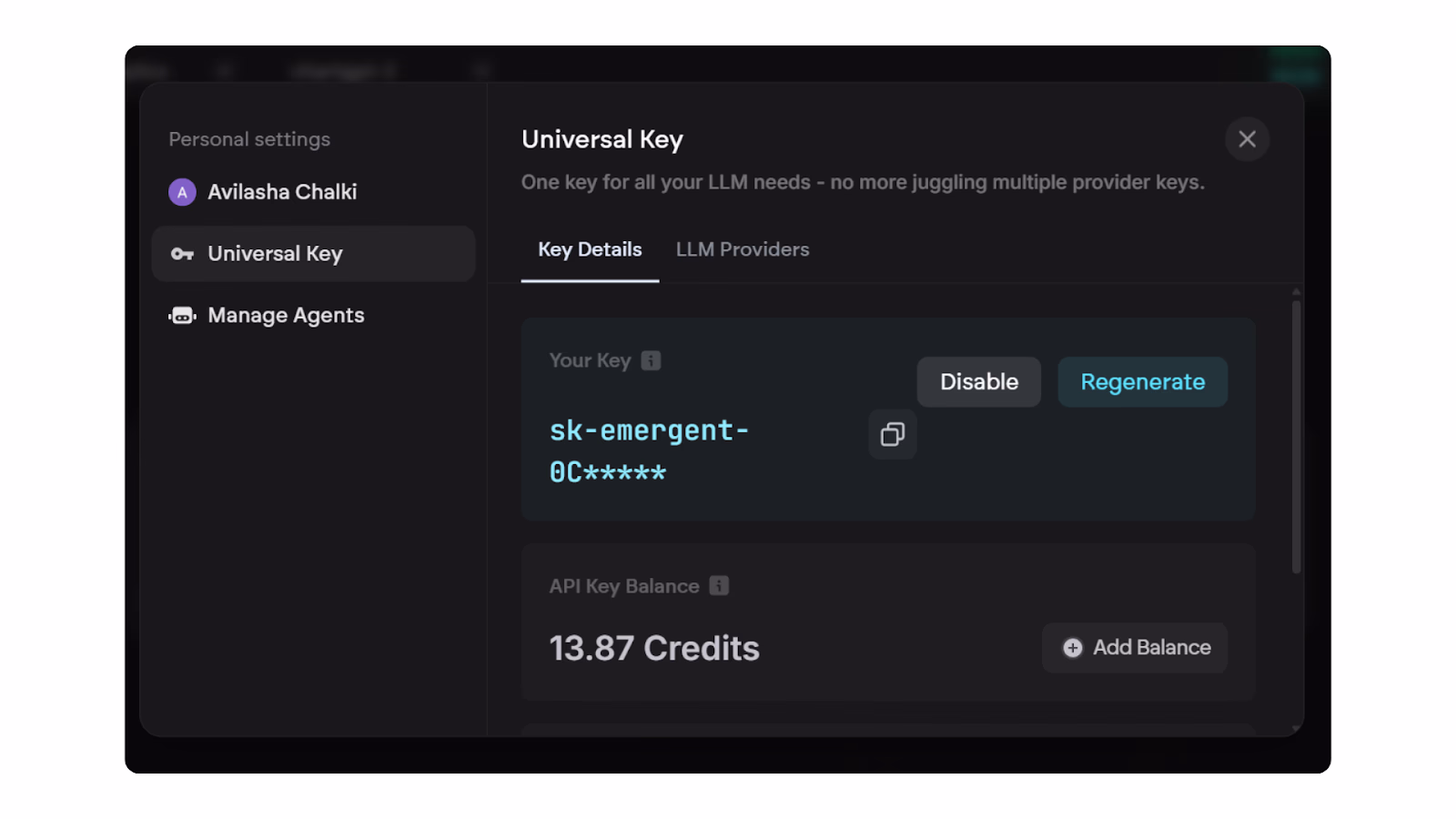Image resolution: width=1456 pixels, height=819 pixels.
Task: Click the API Key Balance info icon
Action: click(x=719, y=586)
